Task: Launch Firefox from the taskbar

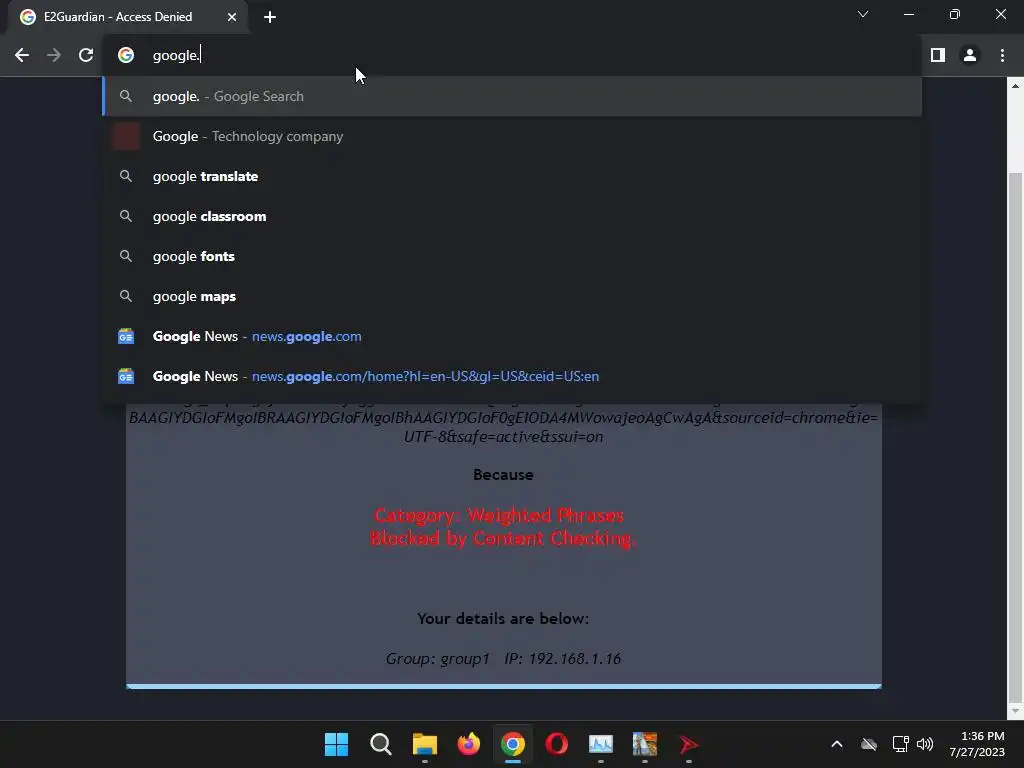Action: click(x=469, y=744)
